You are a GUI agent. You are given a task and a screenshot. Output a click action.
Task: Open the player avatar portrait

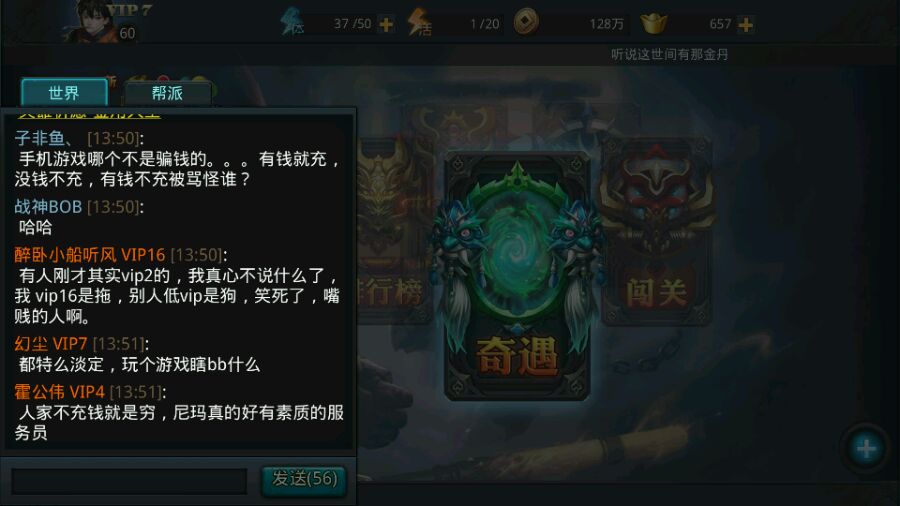click(x=92, y=22)
